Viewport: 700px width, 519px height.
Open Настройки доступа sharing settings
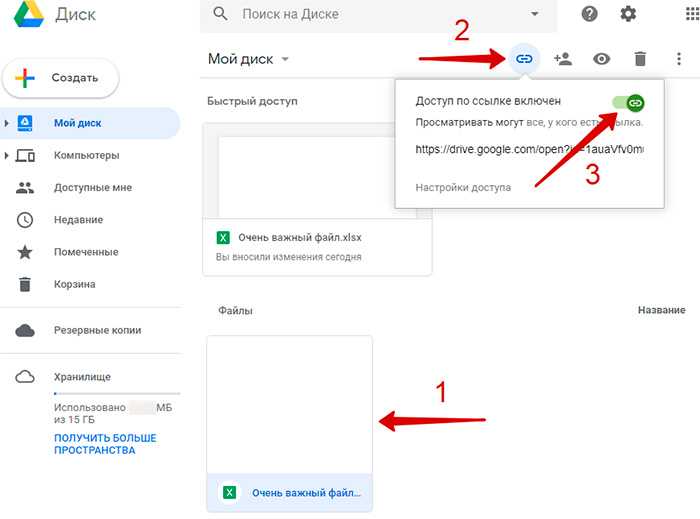tap(463, 187)
